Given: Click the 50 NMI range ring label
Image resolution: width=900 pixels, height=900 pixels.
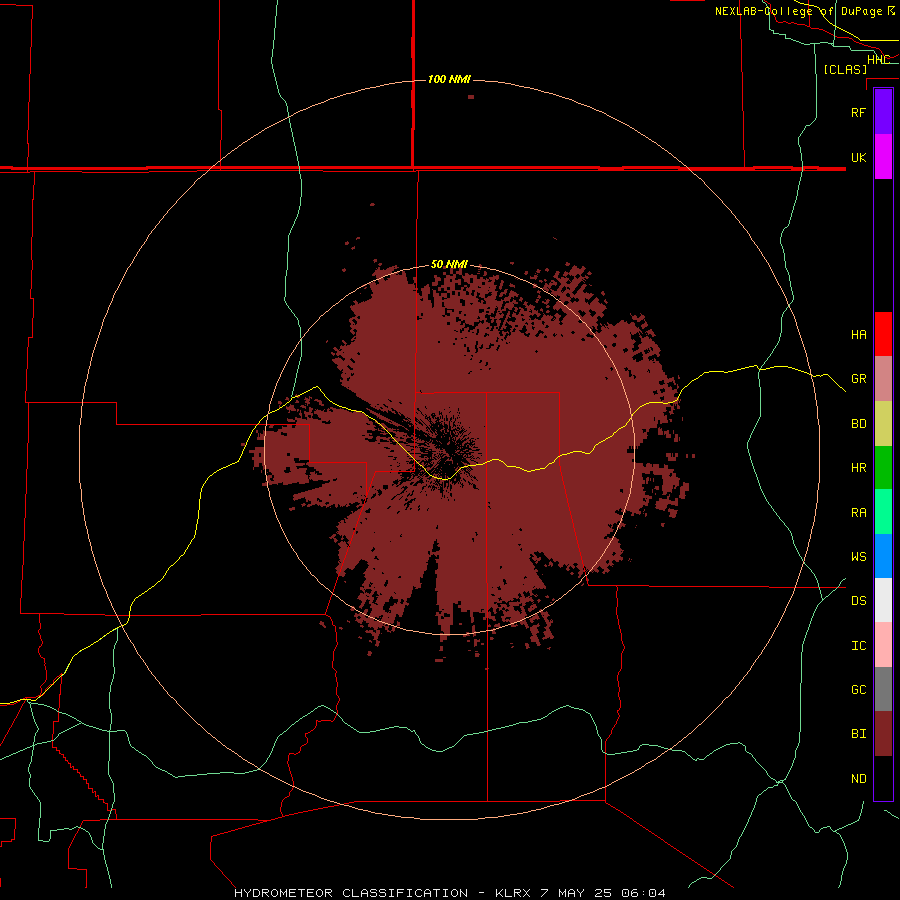Looking at the screenshot, I should 449,264.
